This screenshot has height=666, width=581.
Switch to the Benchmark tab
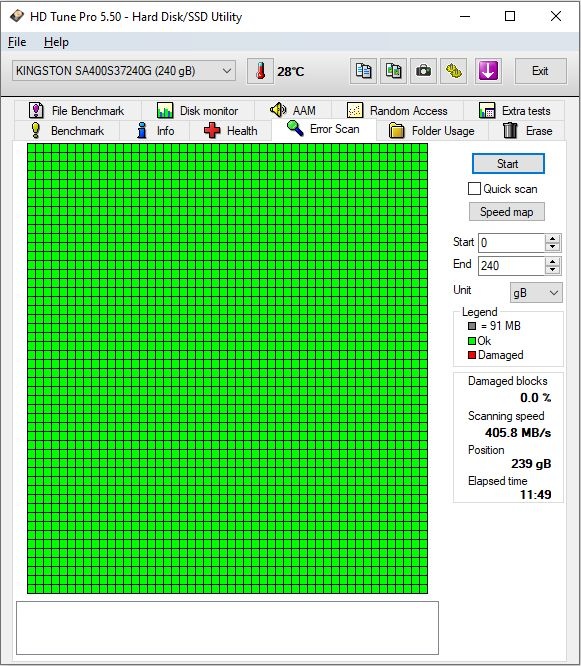tap(67, 130)
